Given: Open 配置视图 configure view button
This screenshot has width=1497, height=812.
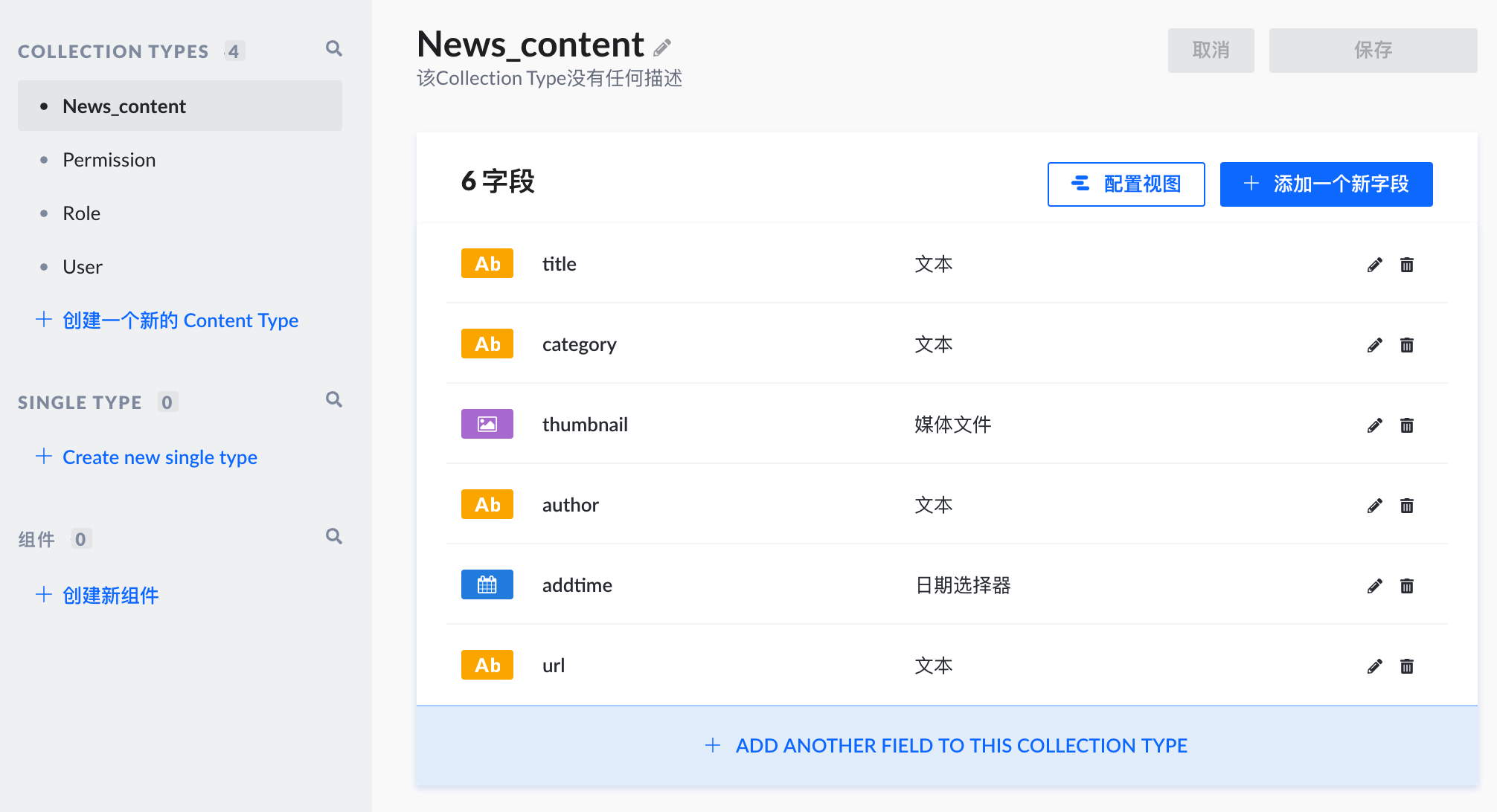Looking at the screenshot, I should click(1126, 184).
